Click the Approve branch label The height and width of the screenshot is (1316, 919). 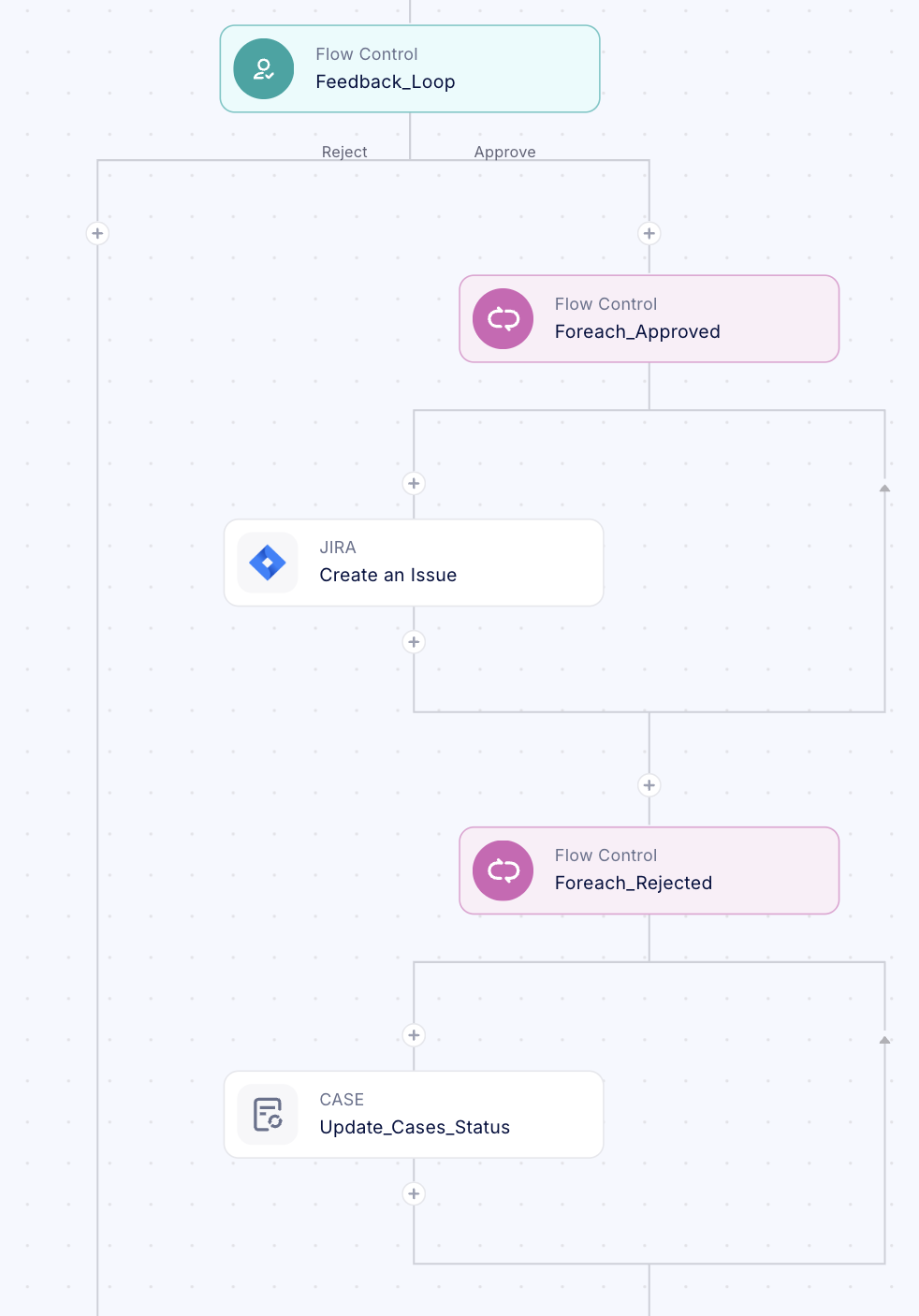point(504,152)
